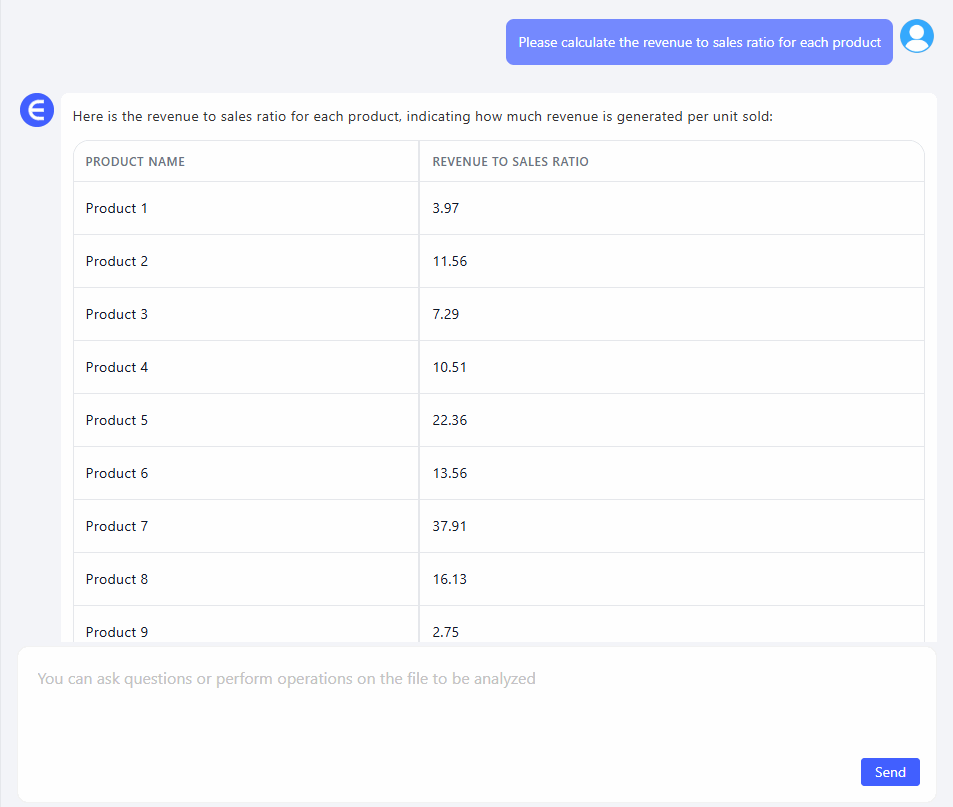
Task: Click the 3.97 ratio value
Action: (445, 208)
